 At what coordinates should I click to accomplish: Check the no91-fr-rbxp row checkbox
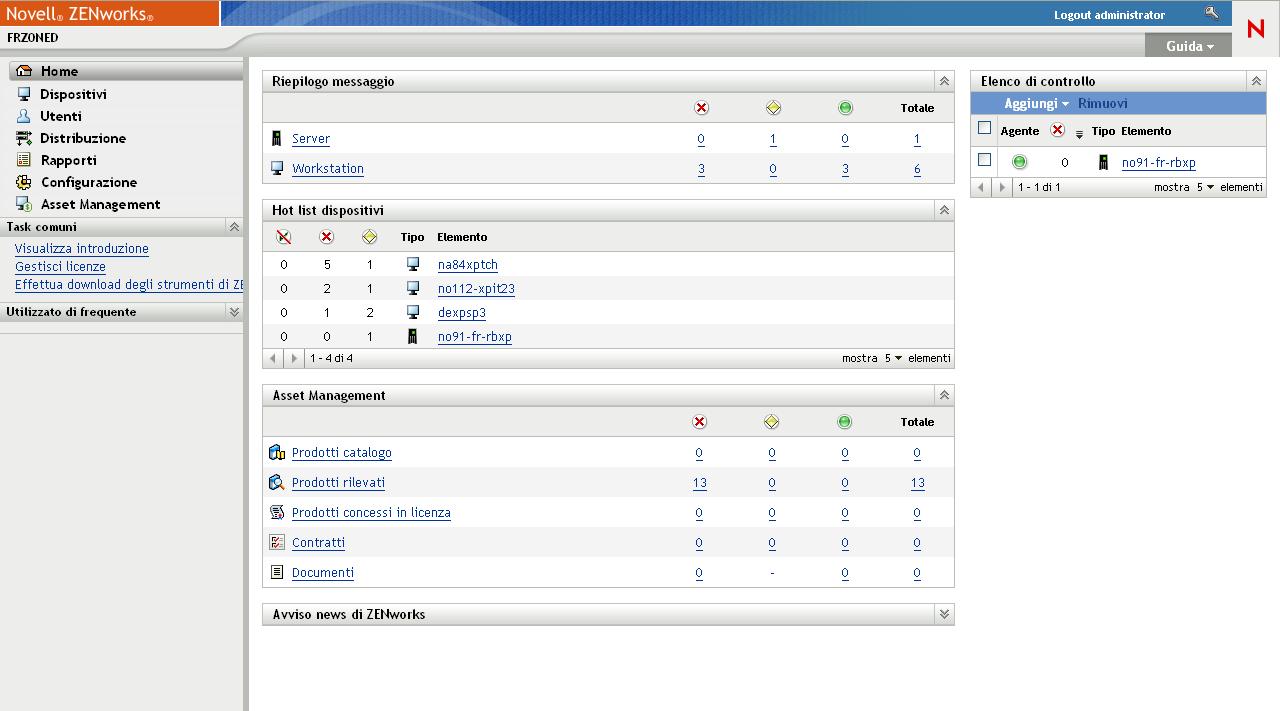click(984, 160)
